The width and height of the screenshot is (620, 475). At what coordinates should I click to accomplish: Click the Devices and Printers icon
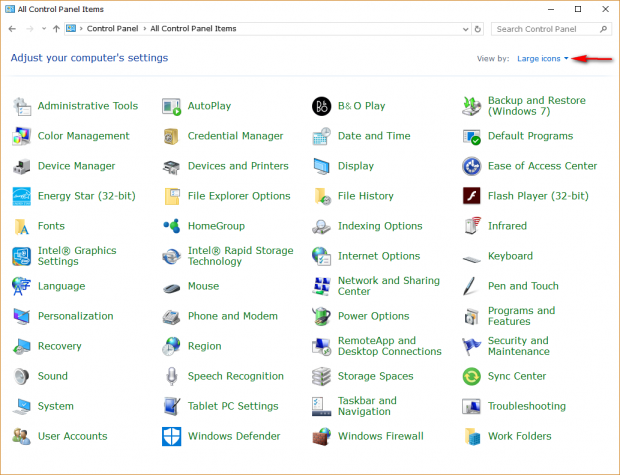click(x=172, y=166)
